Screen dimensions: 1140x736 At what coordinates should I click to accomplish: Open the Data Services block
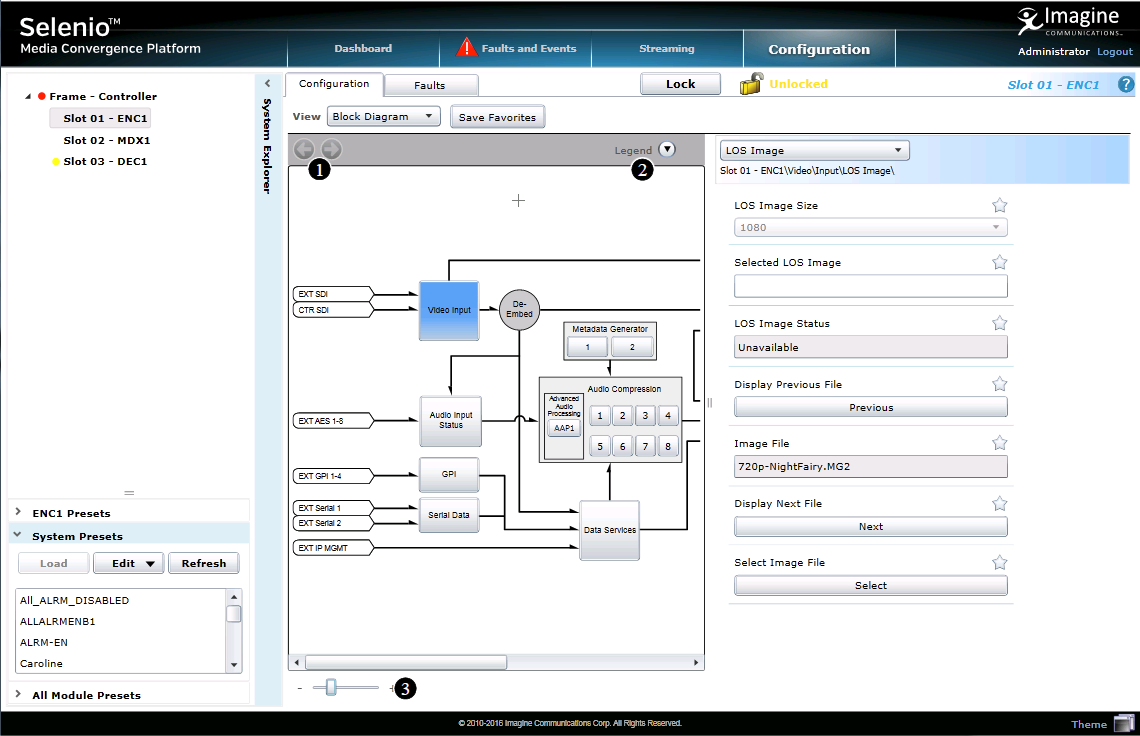(x=609, y=530)
